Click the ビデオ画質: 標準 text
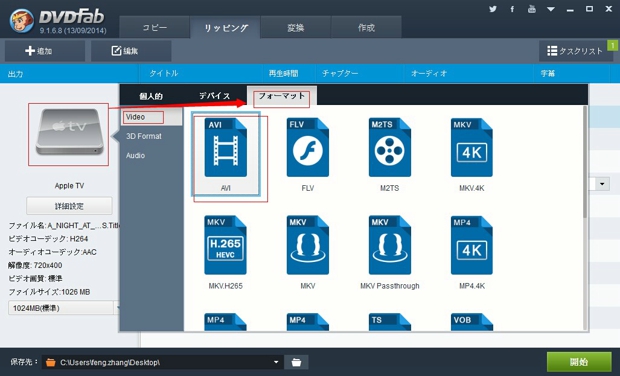 [x=35, y=278]
